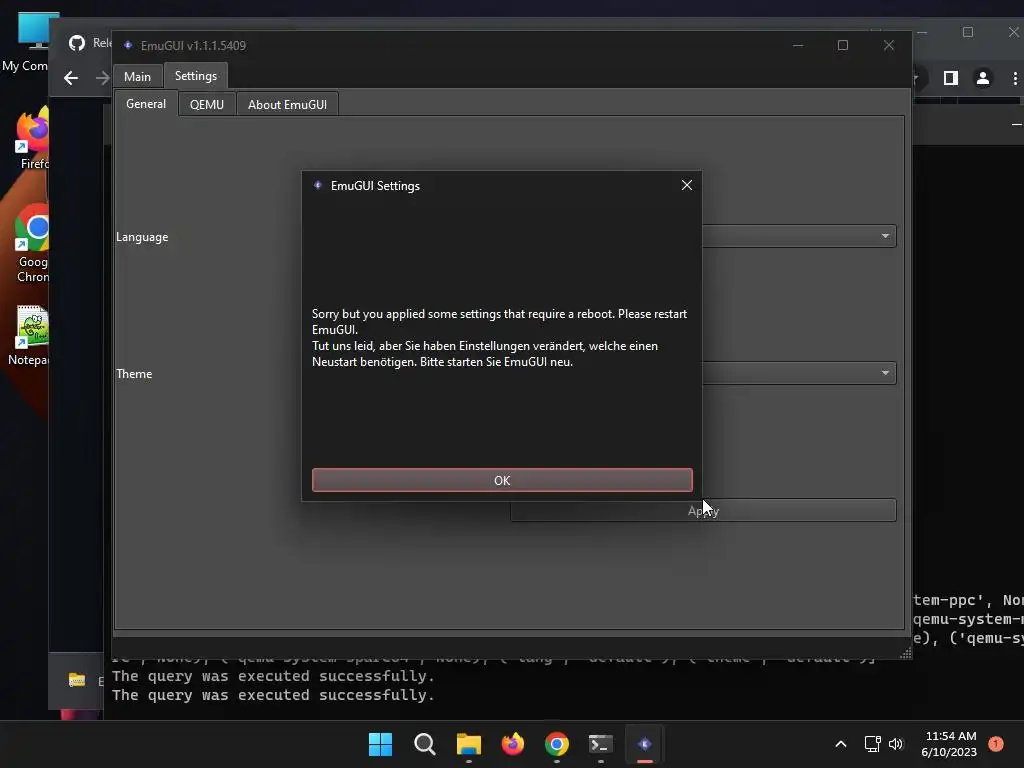
Task: Open the General settings tab
Action: pyautogui.click(x=146, y=104)
